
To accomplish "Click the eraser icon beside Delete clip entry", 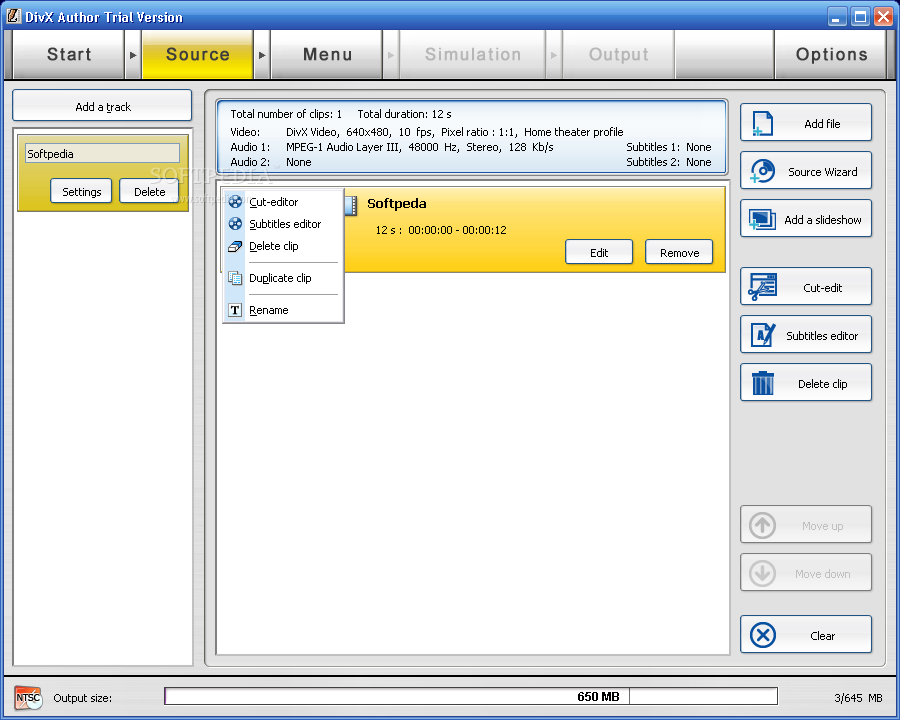I will (235, 246).
